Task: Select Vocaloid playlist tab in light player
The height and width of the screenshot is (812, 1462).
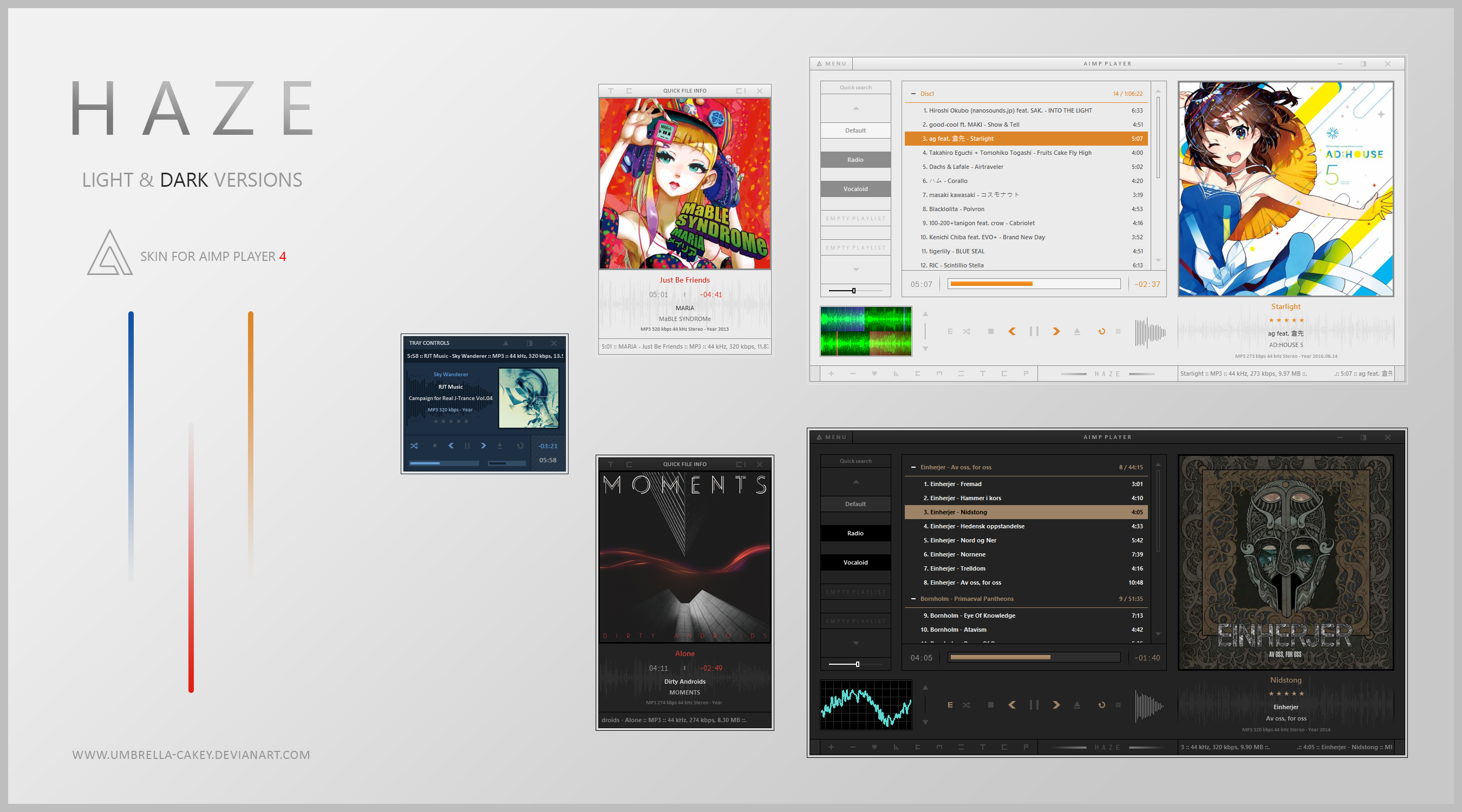Action: click(x=856, y=189)
